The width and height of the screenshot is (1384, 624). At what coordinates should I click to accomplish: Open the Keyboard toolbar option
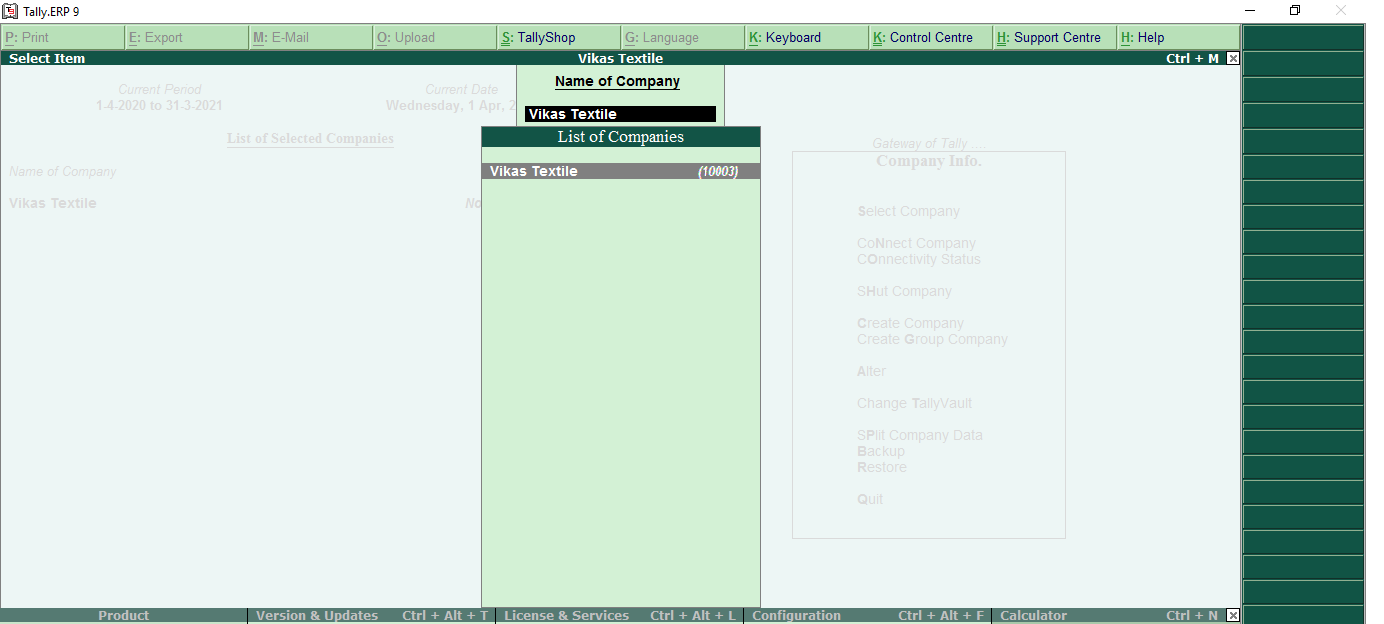click(x=807, y=38)
